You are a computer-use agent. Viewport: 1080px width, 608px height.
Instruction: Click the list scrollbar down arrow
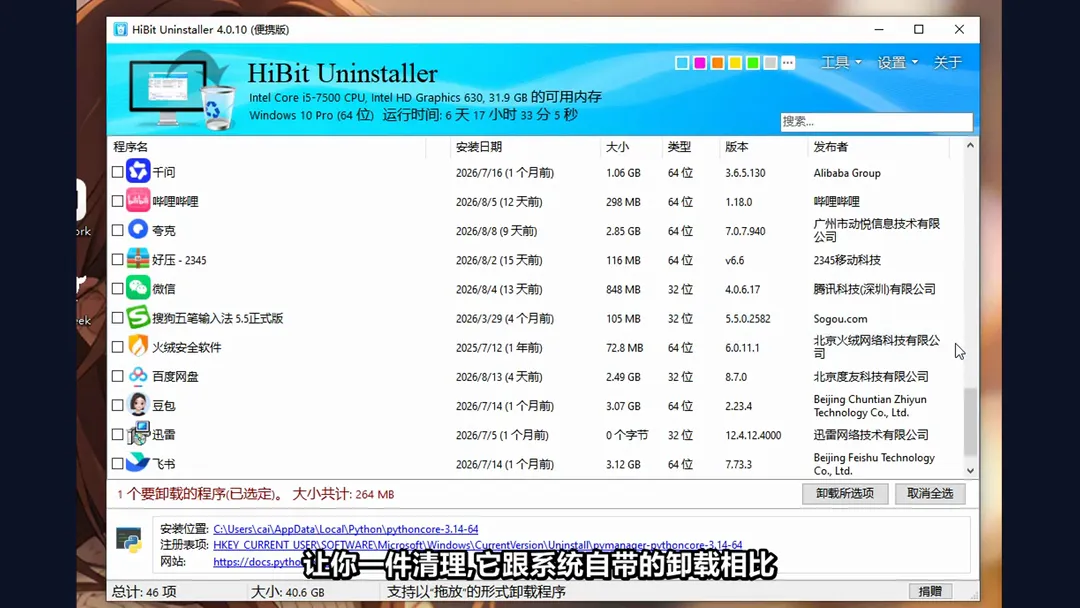pos(970,471)
